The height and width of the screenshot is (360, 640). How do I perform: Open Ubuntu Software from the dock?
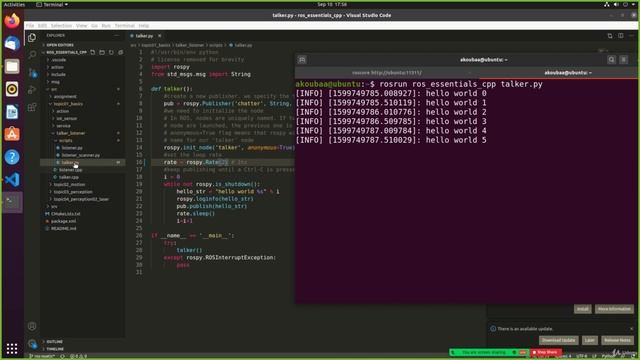[12, 134]
